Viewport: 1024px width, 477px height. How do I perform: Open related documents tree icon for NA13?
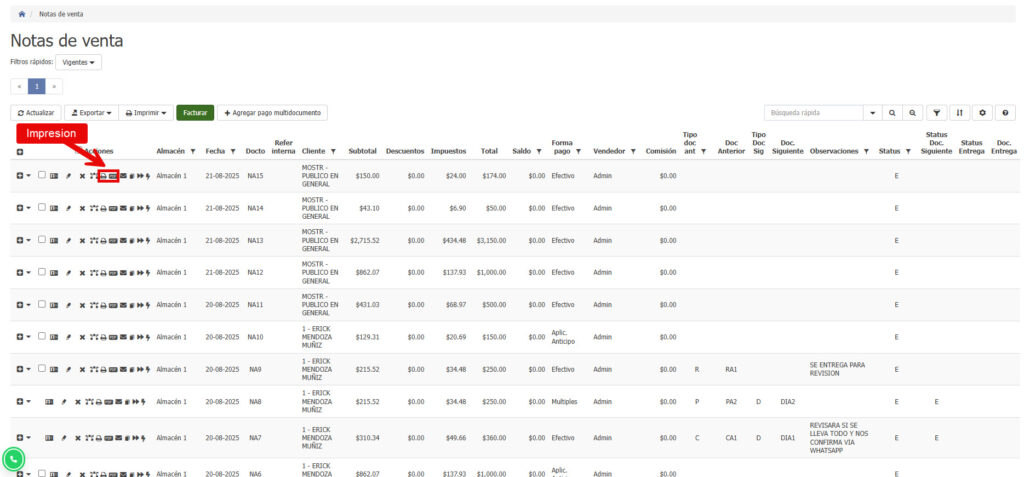tap(94, 240)
